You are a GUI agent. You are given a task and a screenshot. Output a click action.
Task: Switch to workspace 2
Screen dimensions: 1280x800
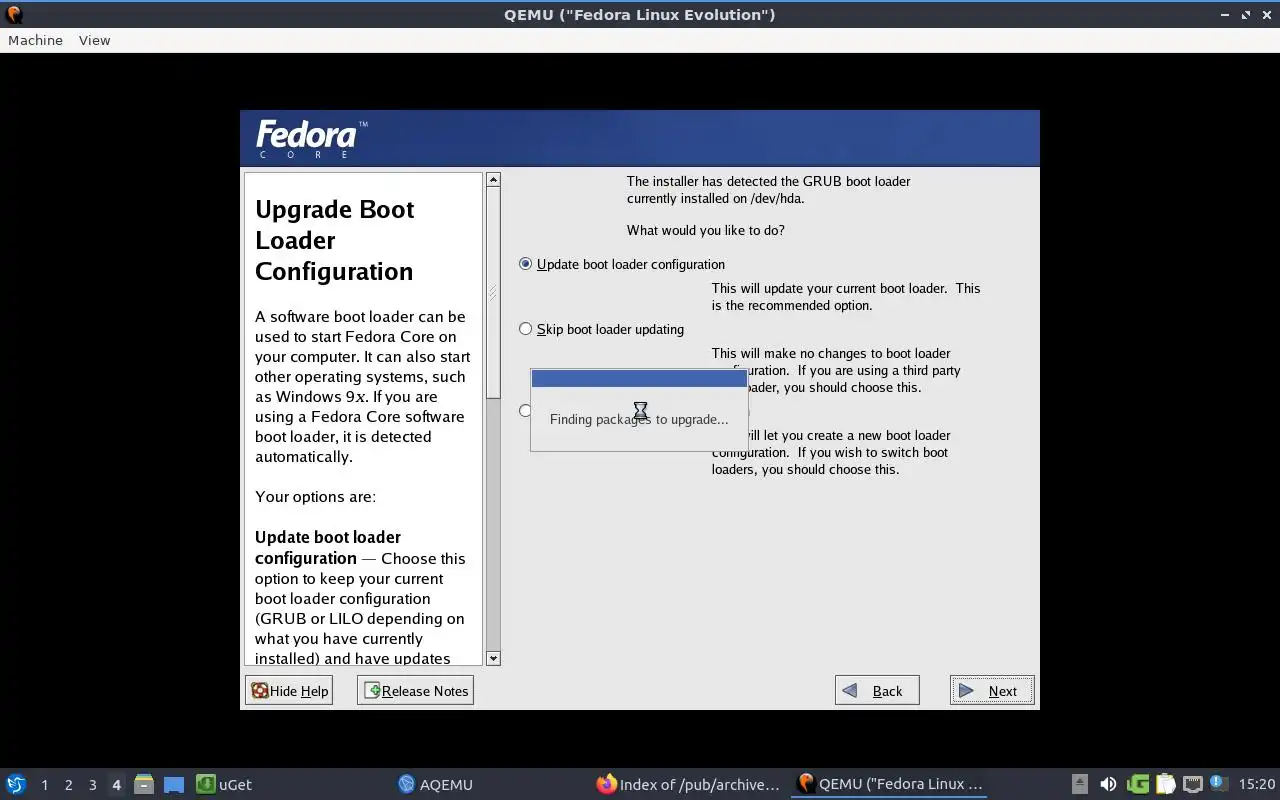(x=68, y=785)
